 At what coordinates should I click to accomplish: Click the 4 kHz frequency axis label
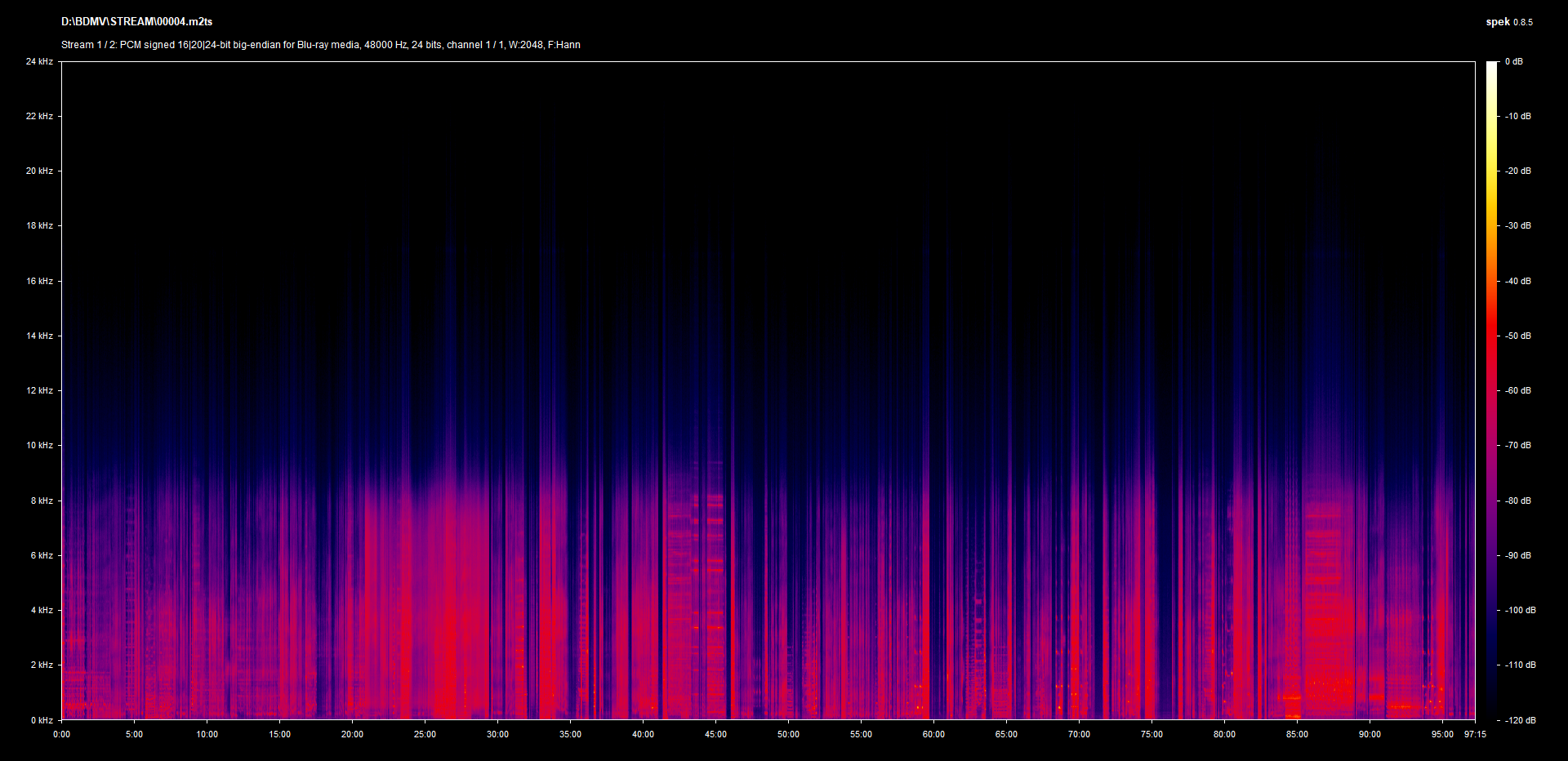tap(42, 610)
